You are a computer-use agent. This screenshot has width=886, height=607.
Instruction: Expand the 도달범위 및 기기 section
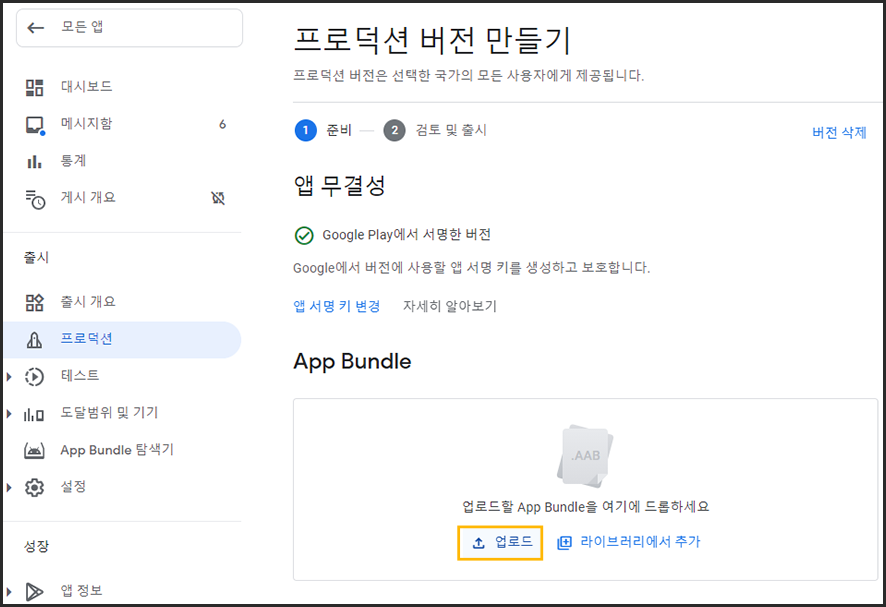point(10,413)
